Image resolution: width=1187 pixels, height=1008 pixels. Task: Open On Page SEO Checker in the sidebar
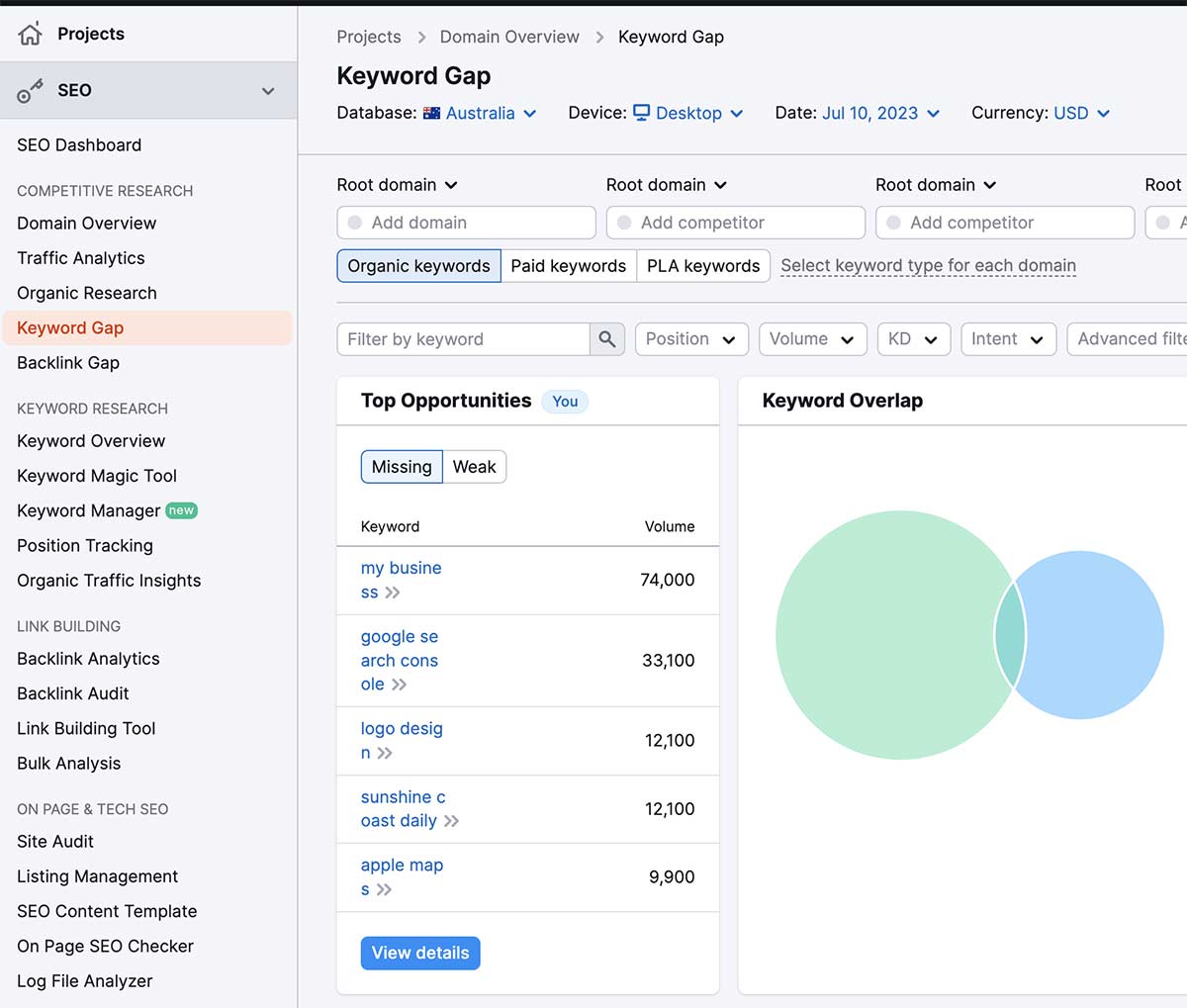click(105, 947)
